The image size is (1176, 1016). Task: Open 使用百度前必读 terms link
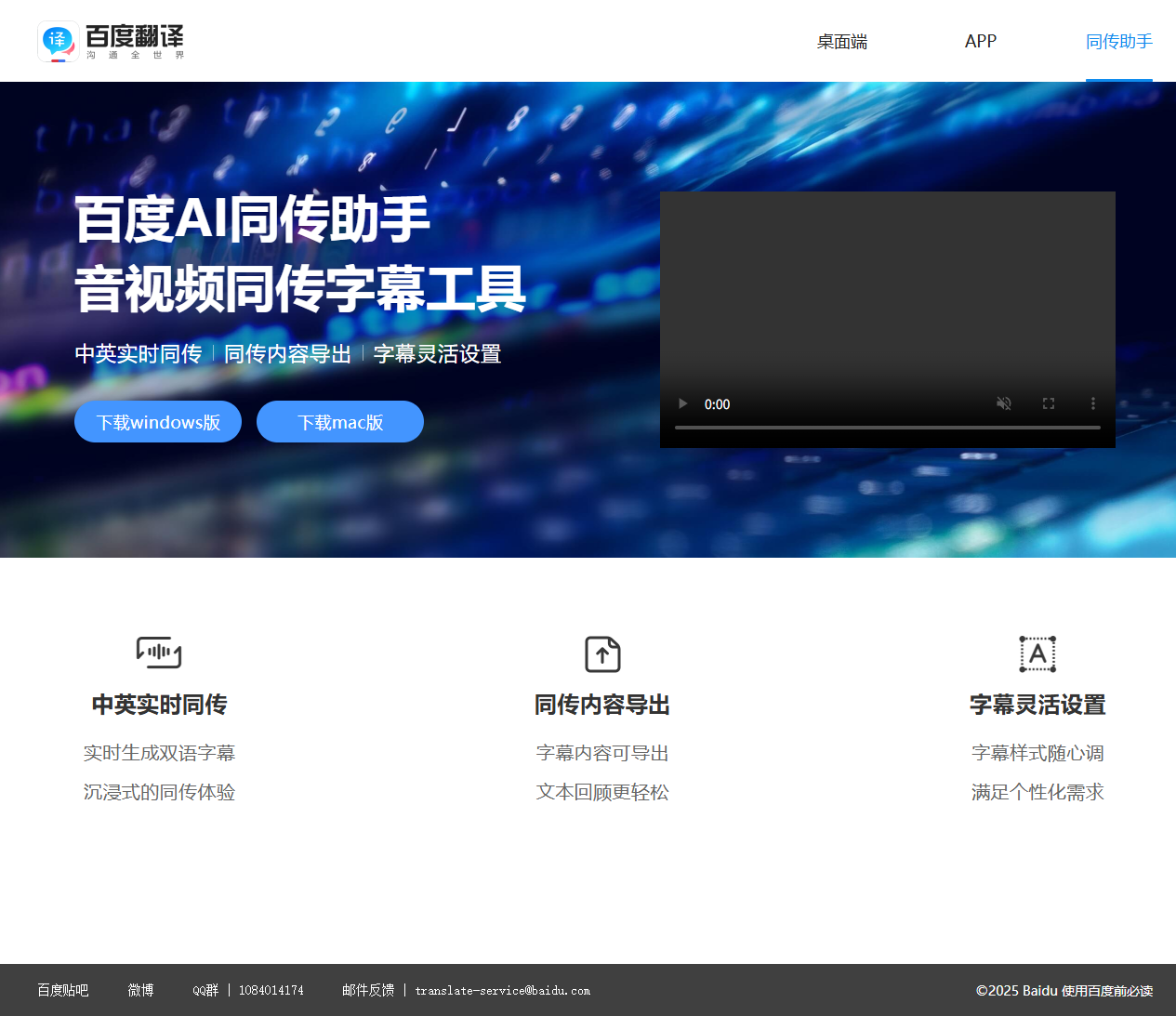pos(1106,991)
